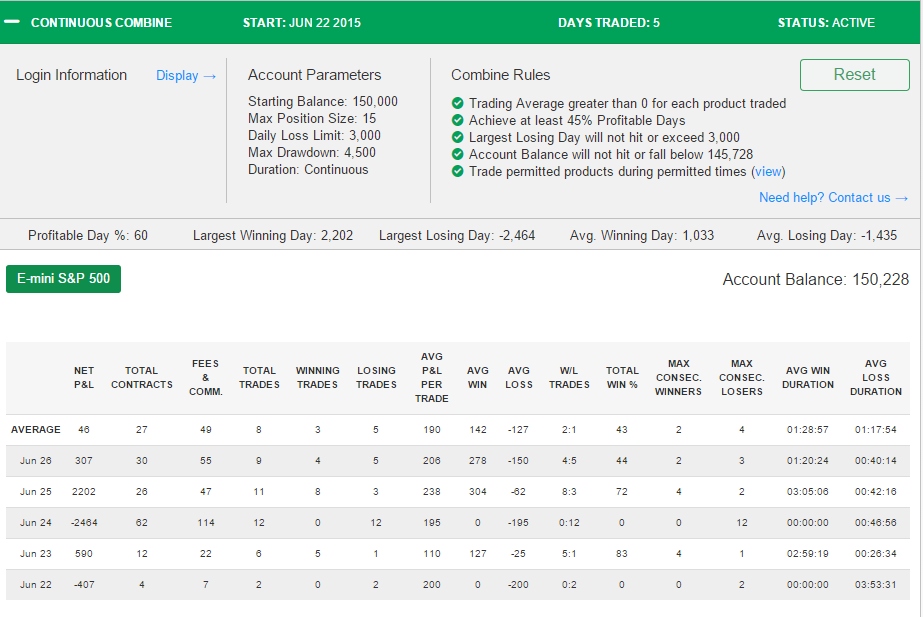Click the AVG LOSS DURATION header
The image size is (923, 617).
click(x=876, y=378)
